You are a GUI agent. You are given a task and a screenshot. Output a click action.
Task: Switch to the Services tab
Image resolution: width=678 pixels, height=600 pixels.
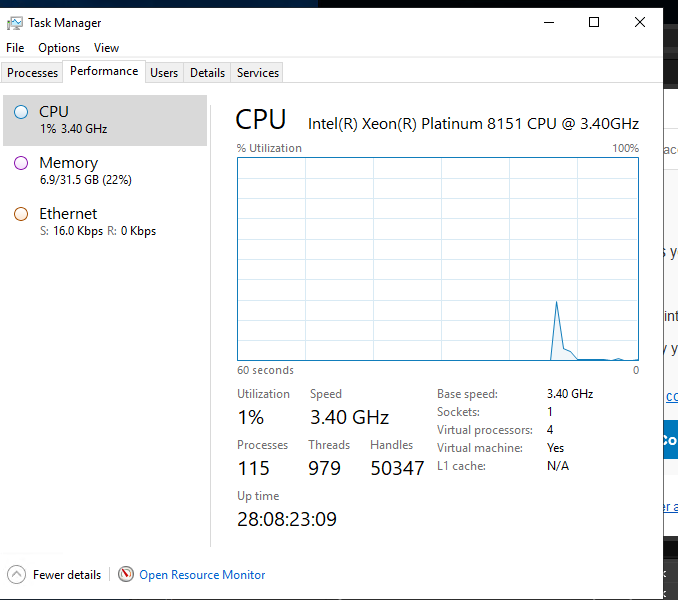257,73
